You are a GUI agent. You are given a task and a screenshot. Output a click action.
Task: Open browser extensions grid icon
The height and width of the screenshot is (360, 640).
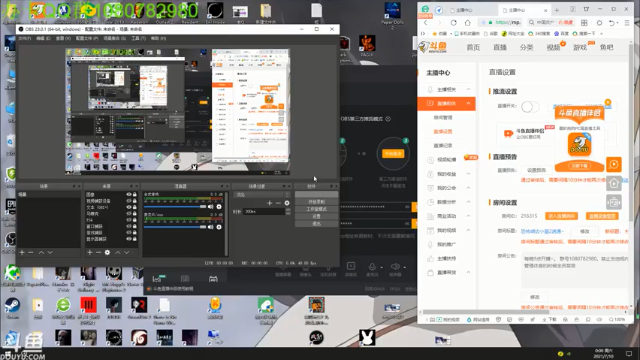[584, 22]
